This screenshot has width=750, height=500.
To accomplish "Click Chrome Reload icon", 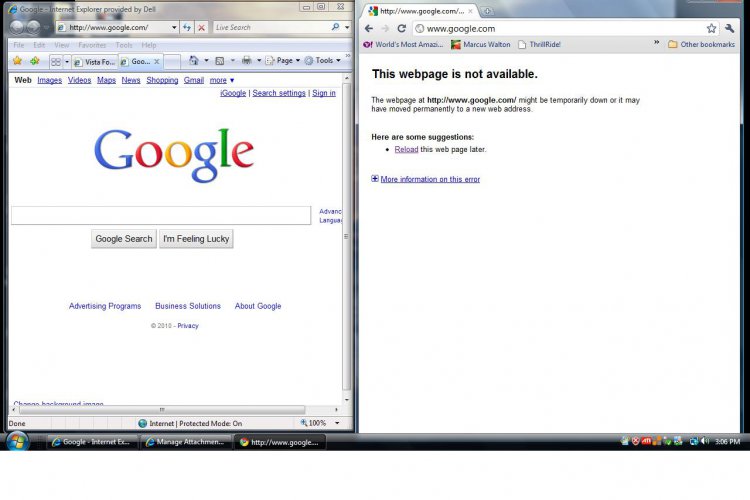I will click(402, 28).
